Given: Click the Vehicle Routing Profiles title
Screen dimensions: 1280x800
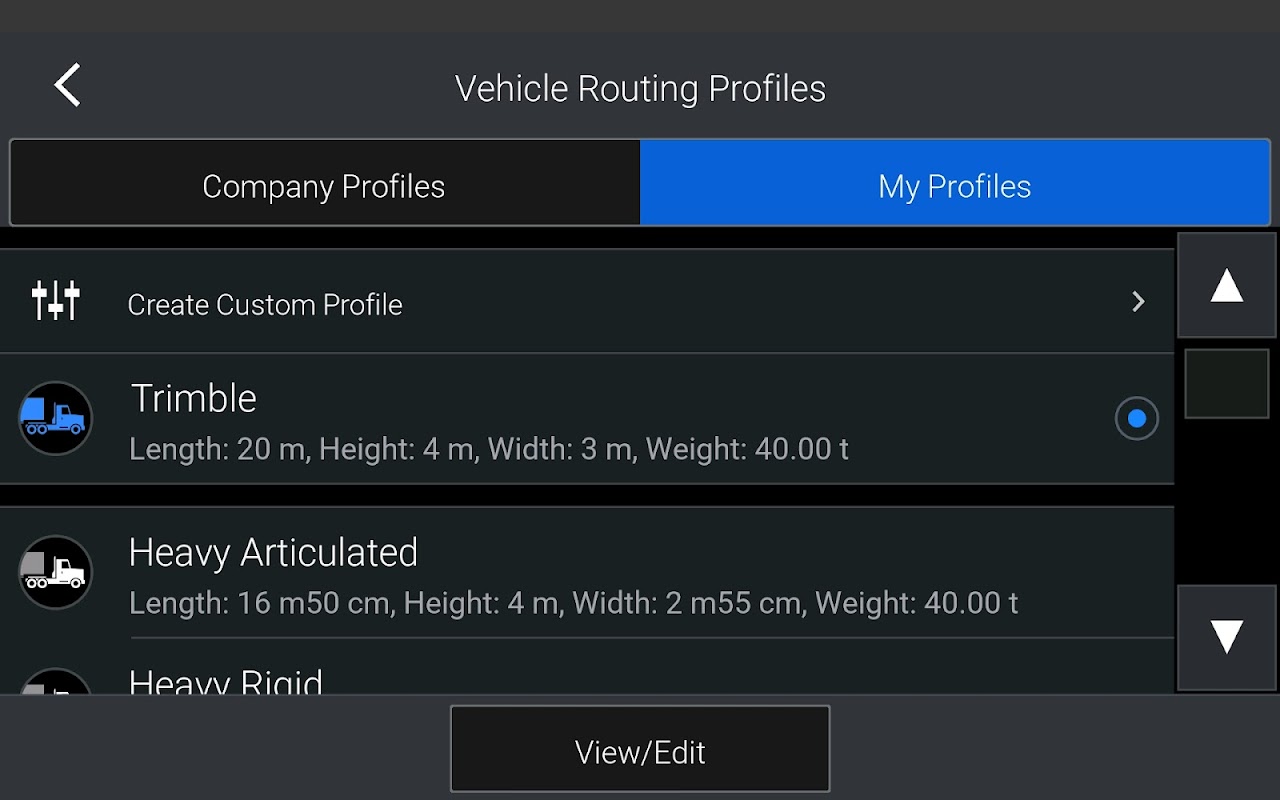Looking at the screenshot, I should coord(640,89).
